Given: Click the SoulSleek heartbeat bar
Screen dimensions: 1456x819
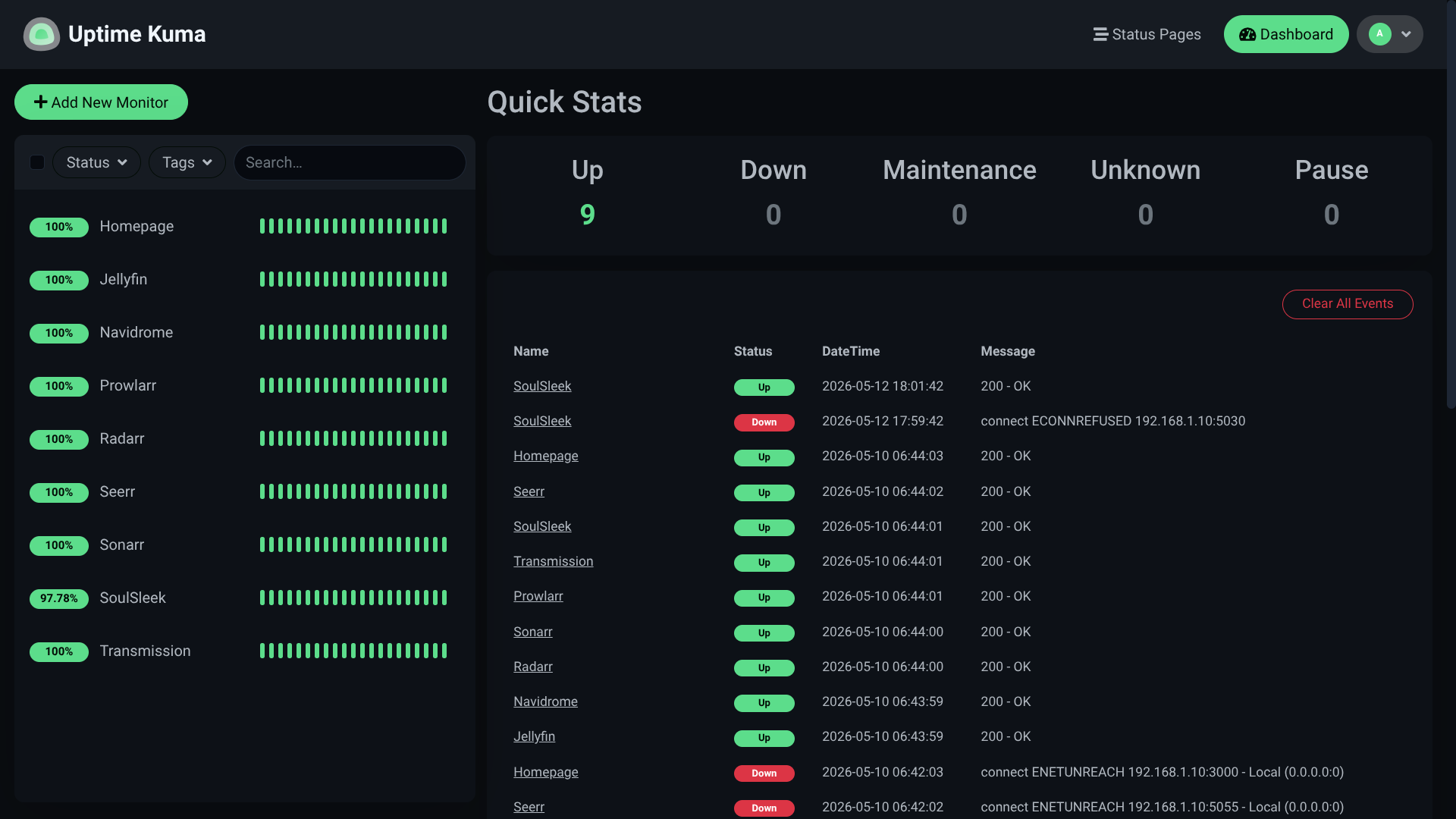Looking at the screenshot, I should 353,598.
